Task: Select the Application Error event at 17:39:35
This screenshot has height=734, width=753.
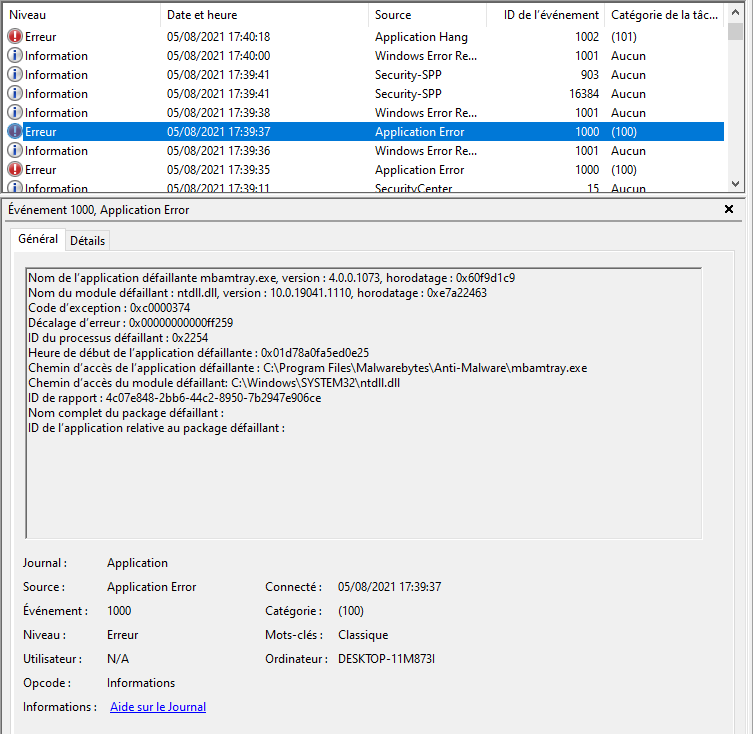Action: click(x=364, y=170)
